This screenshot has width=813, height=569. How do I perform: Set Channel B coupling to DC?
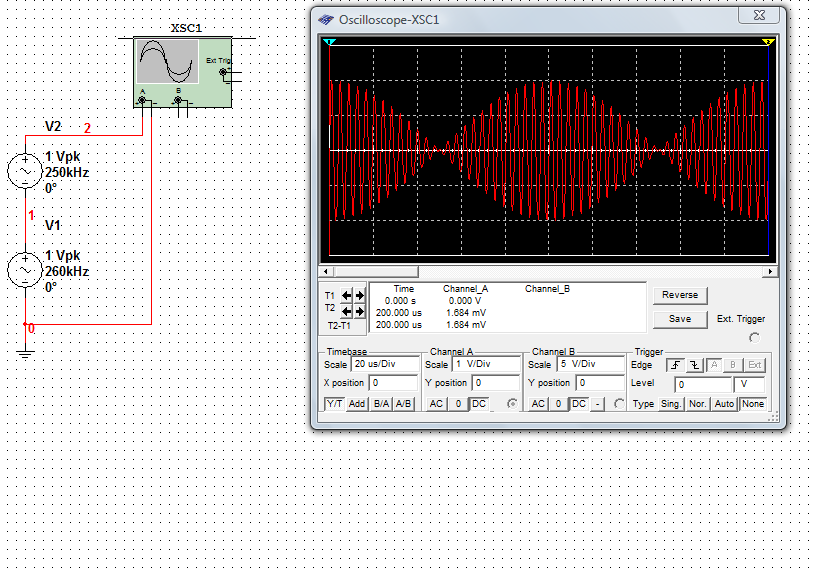(x=579, y=404)
